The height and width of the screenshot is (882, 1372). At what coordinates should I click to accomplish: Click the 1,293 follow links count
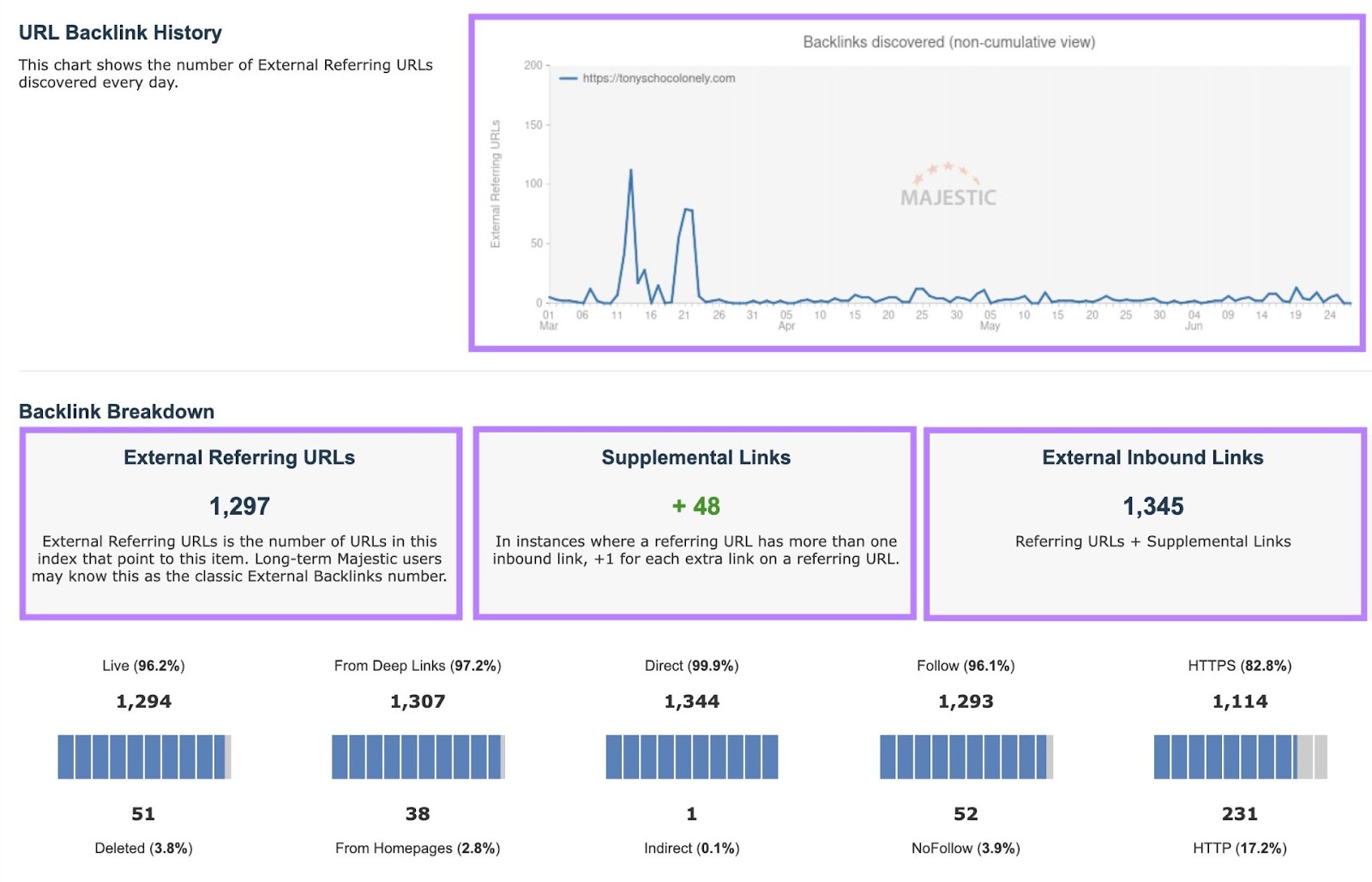966,702
